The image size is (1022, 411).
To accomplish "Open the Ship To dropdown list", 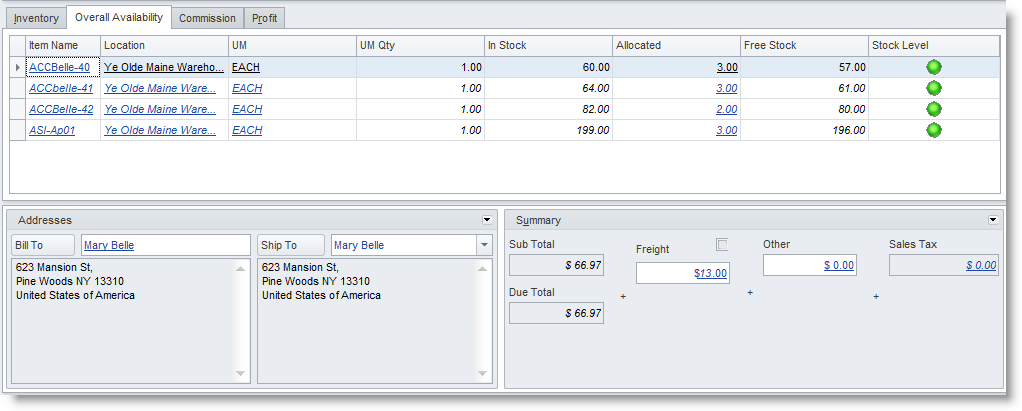I will [x=484, y=245].
